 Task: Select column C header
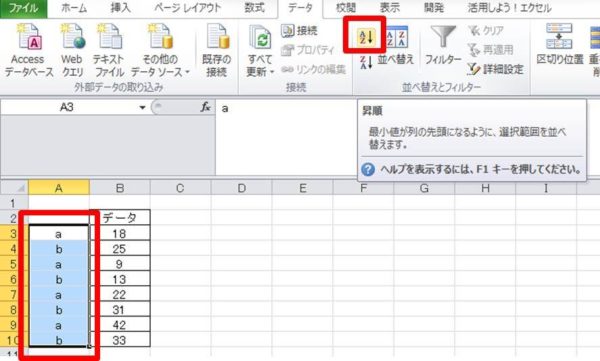click(x=180, y=188)
